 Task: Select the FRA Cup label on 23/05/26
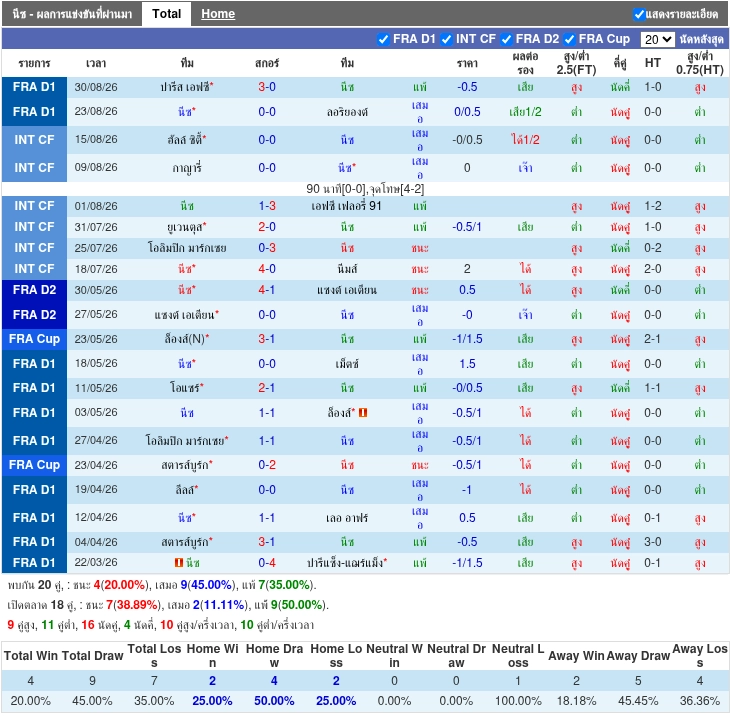[34, 339]
